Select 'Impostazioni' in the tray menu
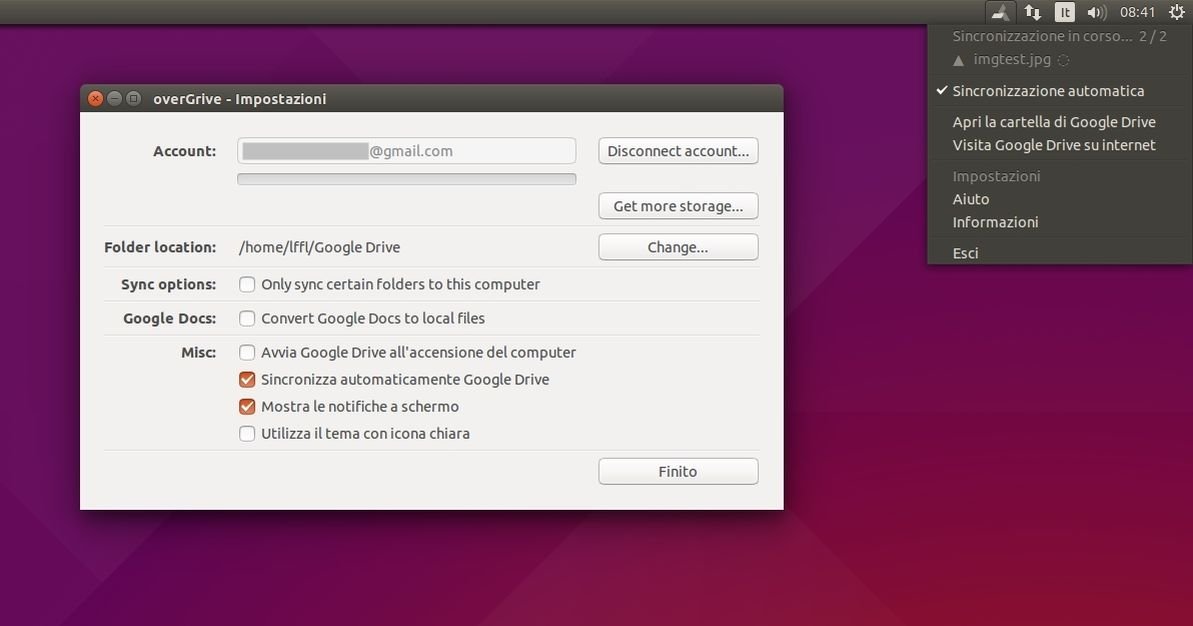The width and height of the screenshot is (1193, 626). coord(1059,176)
